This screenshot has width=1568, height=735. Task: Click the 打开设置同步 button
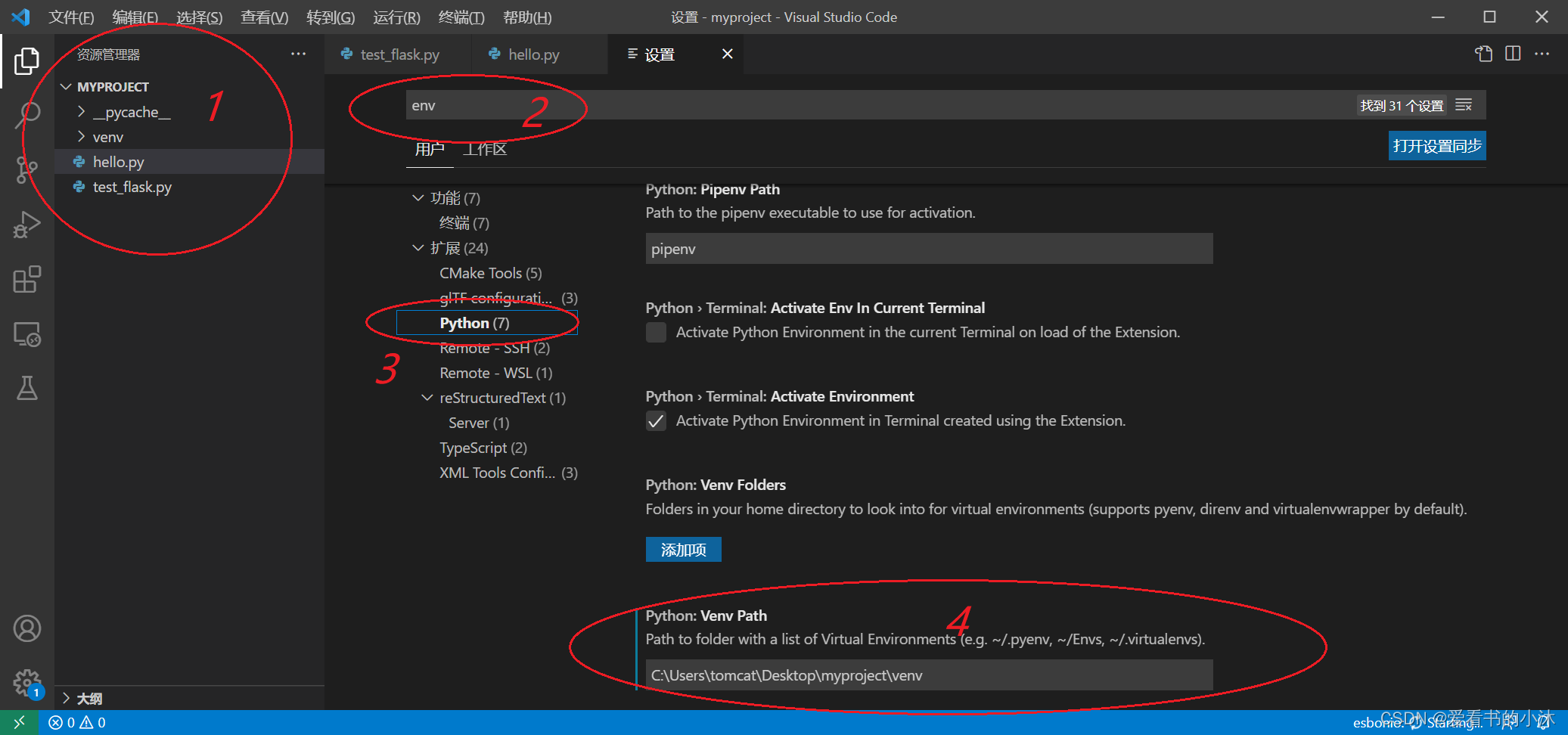click(x=1437, y=146)
